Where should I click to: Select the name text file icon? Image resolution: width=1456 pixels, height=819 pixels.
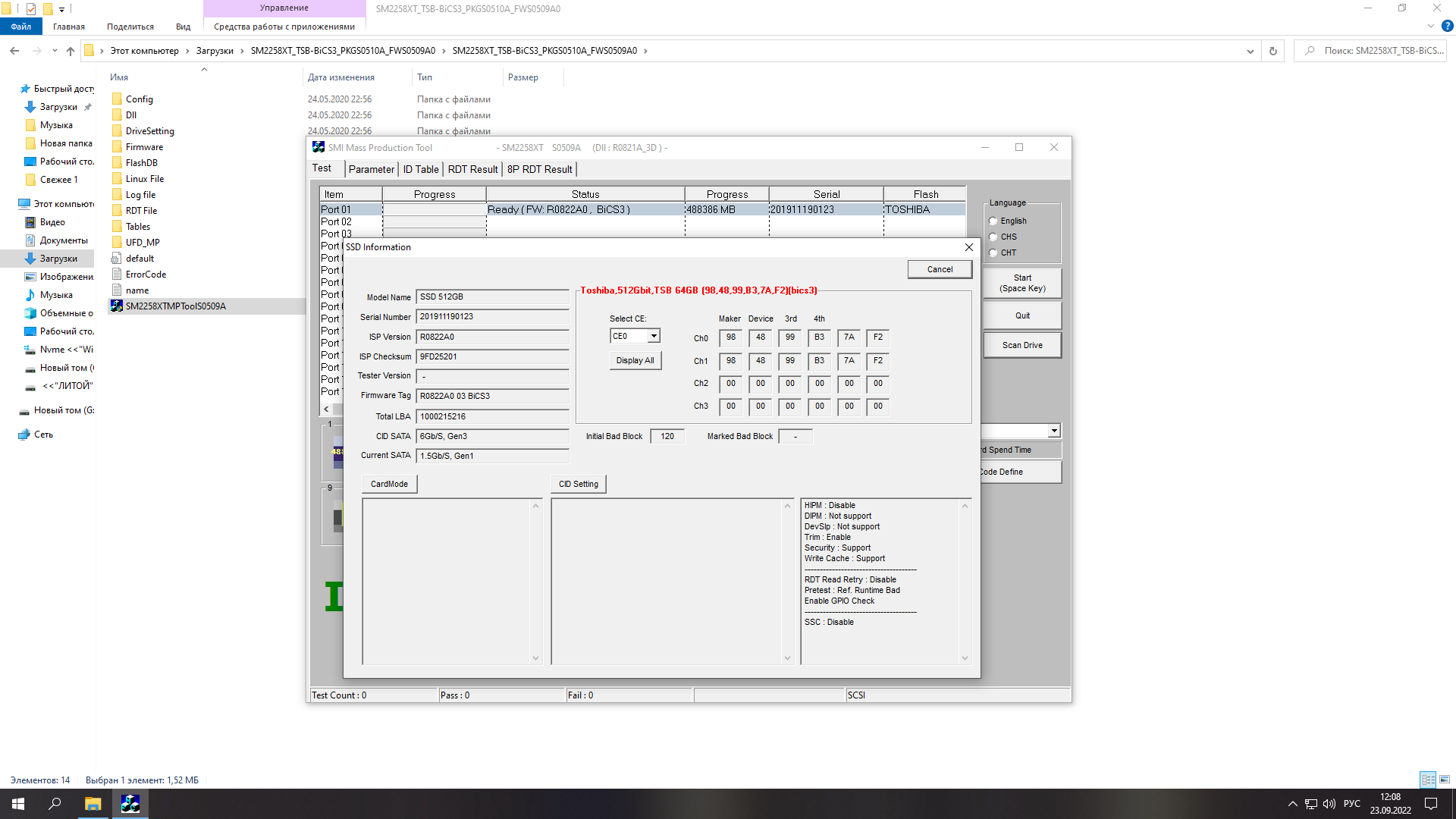click(x=117, y=290)
